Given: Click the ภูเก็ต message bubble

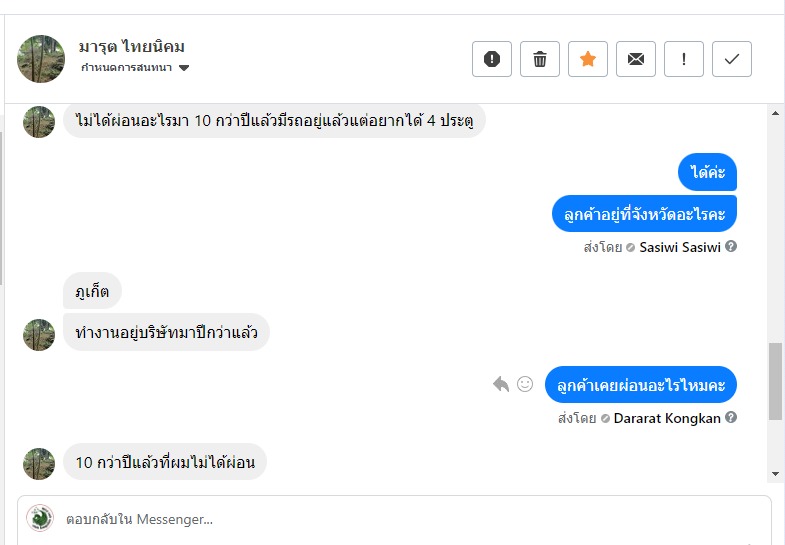Looking at the screenshot, I should (92, 291).
